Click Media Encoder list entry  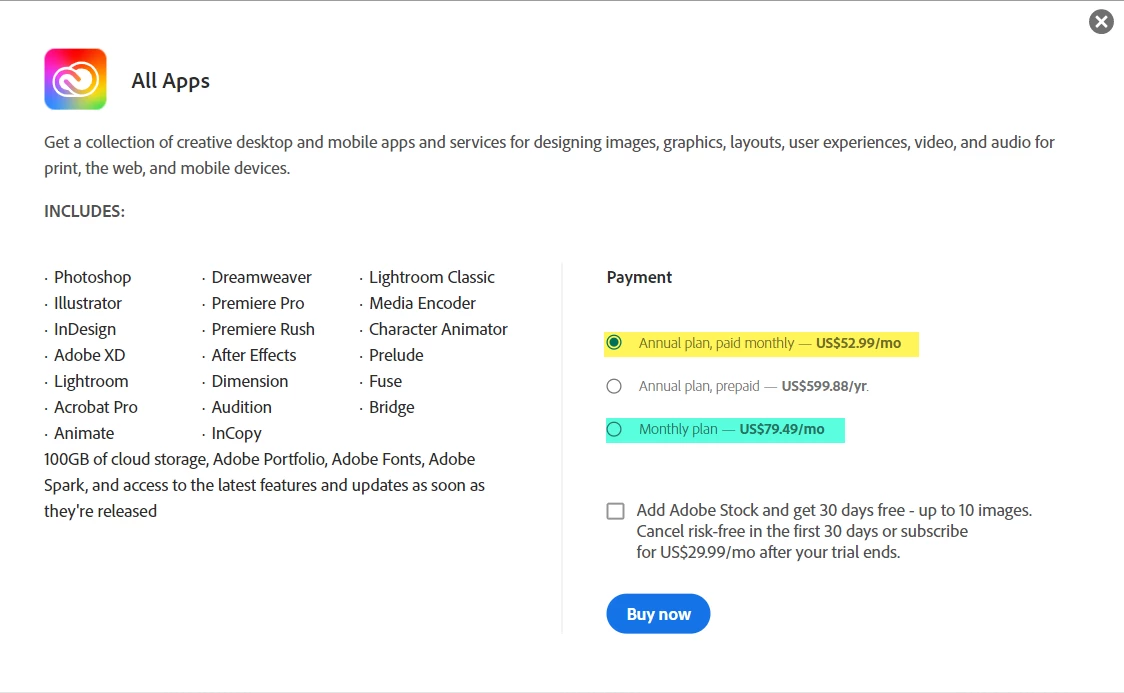coord(422,303)
